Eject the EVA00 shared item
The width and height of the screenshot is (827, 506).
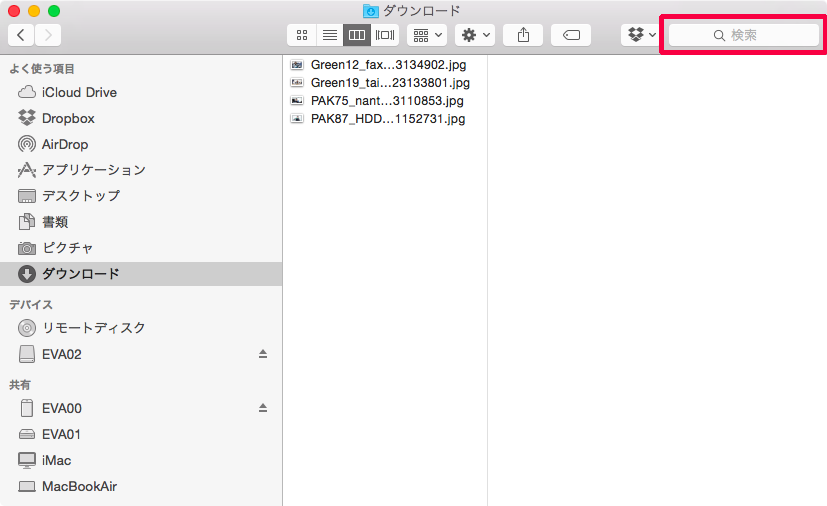[x=263, y=408]
